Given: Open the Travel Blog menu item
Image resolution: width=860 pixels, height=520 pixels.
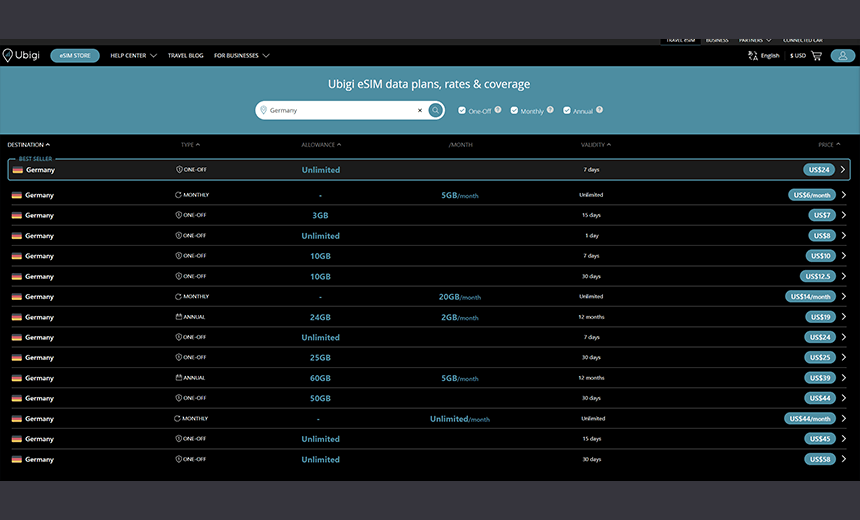Looking at the screenshot, I should pos(185,55).
